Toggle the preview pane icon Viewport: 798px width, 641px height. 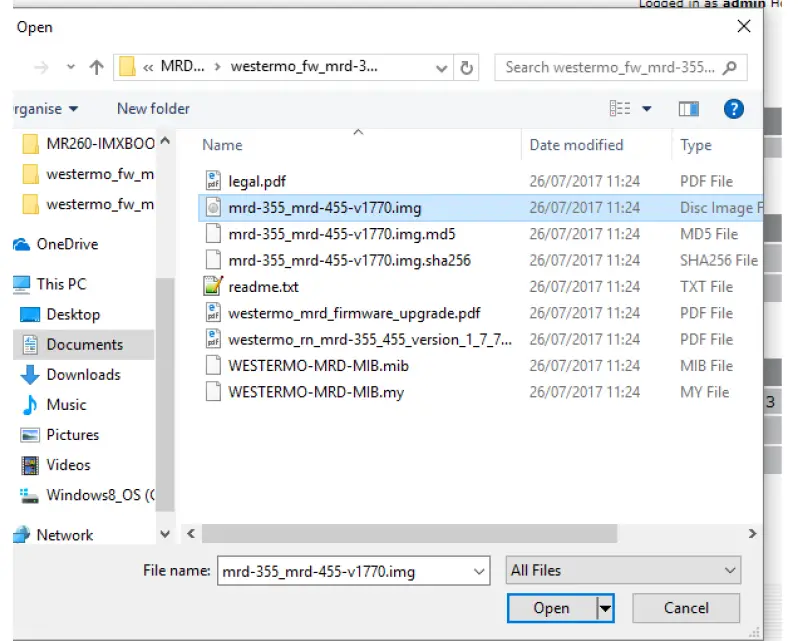coord(689,109)
